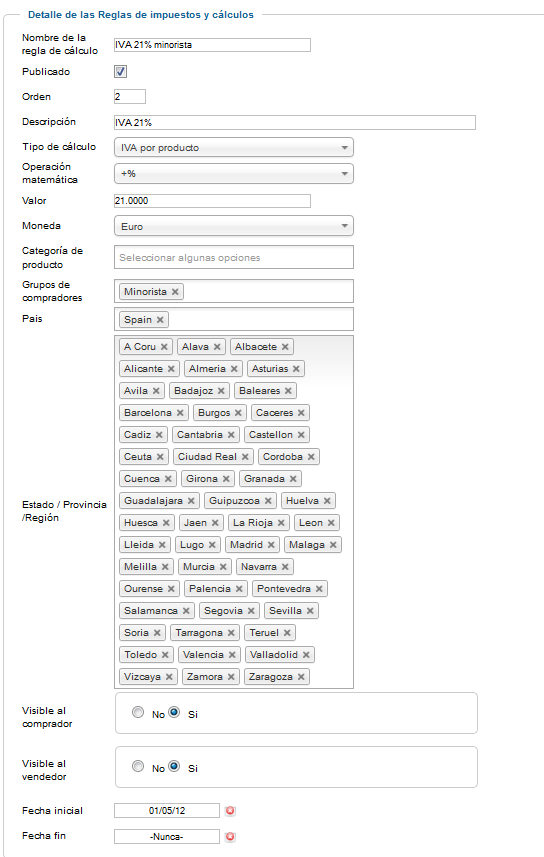
Task: Open the Tipo de cálculo dropdown
Action: coord(234,148)
